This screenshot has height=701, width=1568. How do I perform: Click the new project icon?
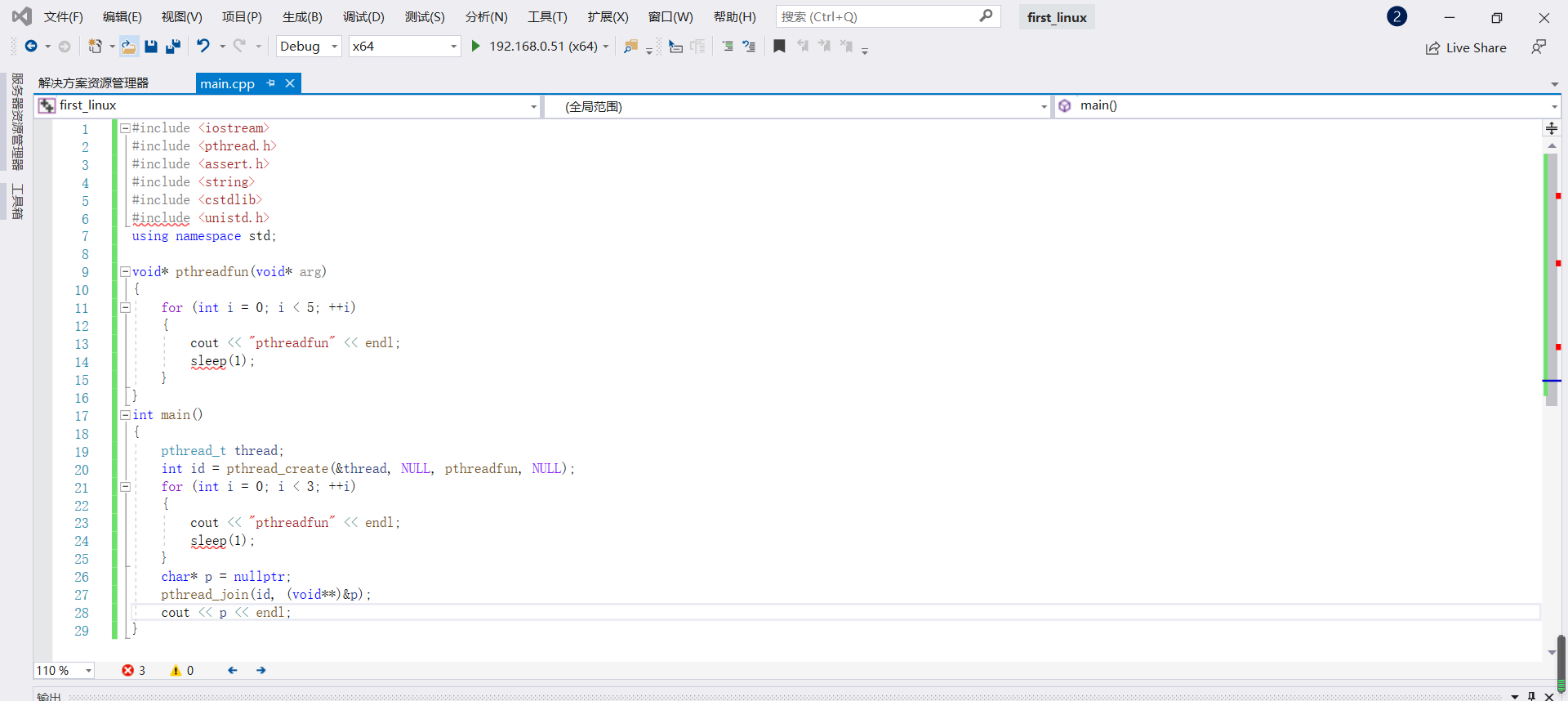pyautogui.click(x=95, y=47)
